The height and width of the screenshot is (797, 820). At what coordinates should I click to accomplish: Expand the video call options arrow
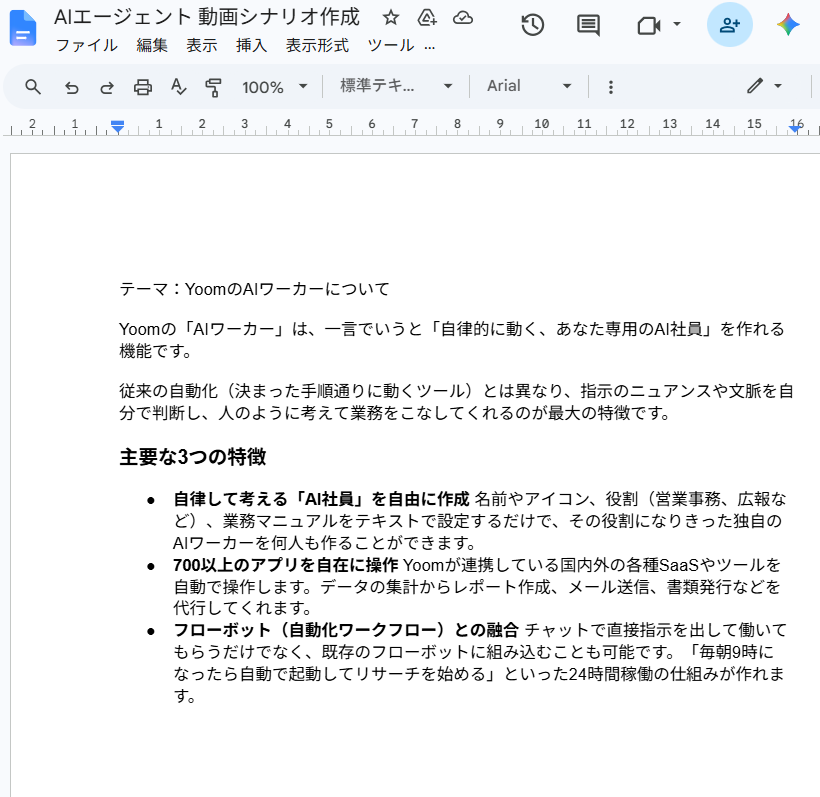677,24
